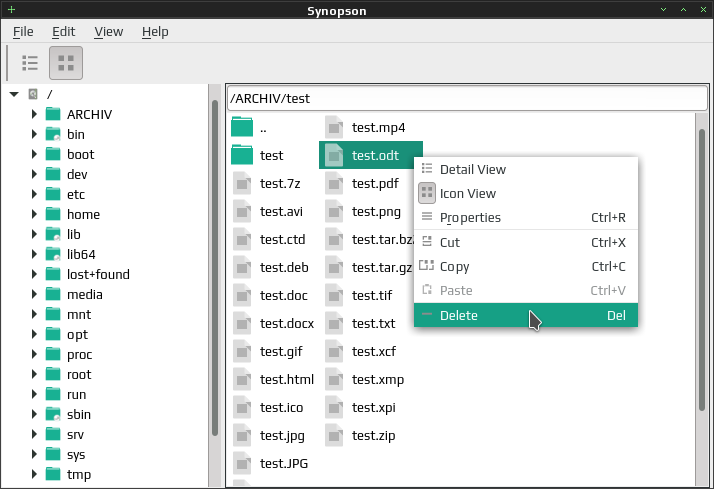Expand the lib folder in tree

(x=34, y=234)
